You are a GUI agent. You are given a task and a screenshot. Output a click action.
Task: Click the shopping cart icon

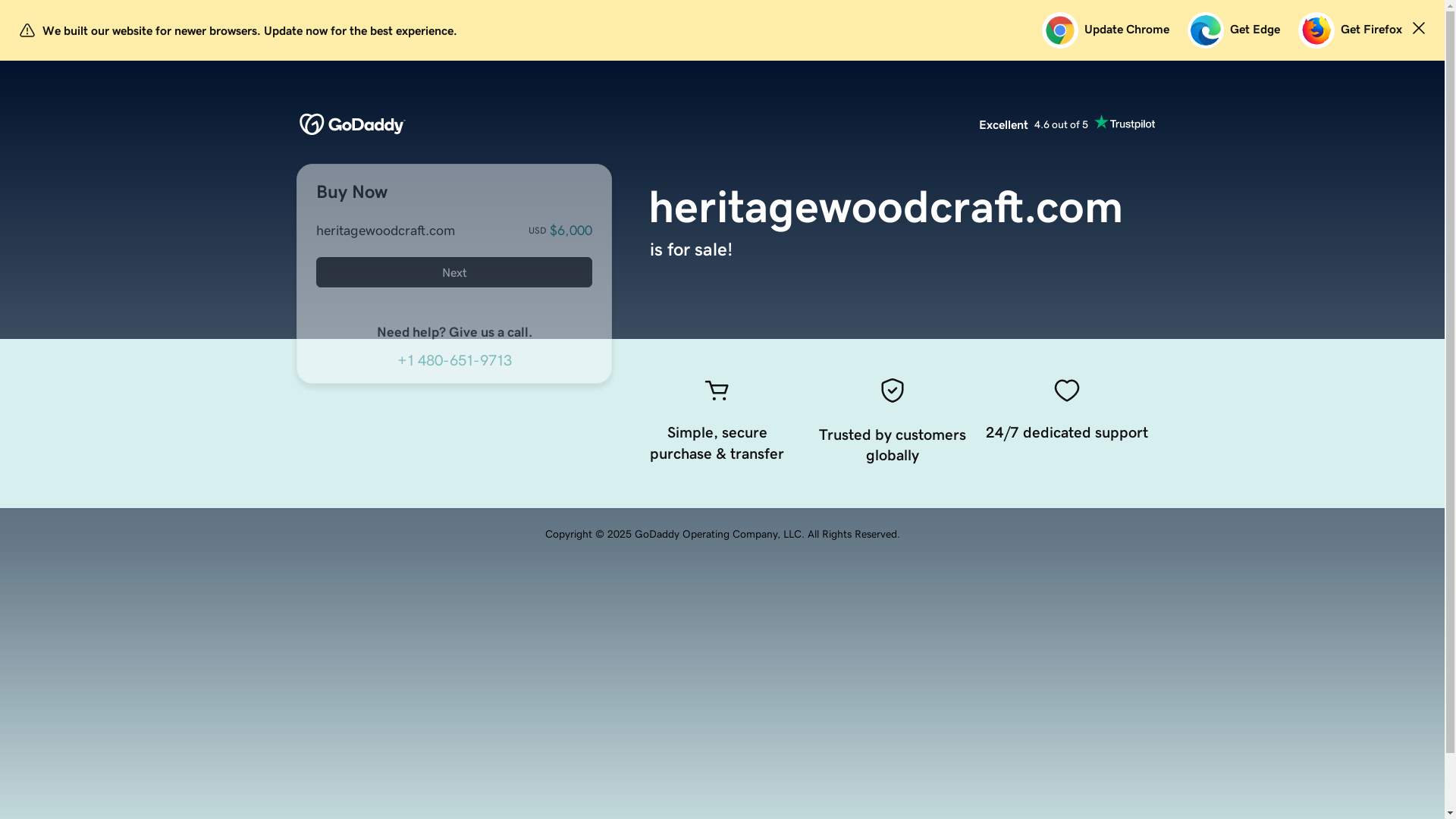click(x=716, y=391)
